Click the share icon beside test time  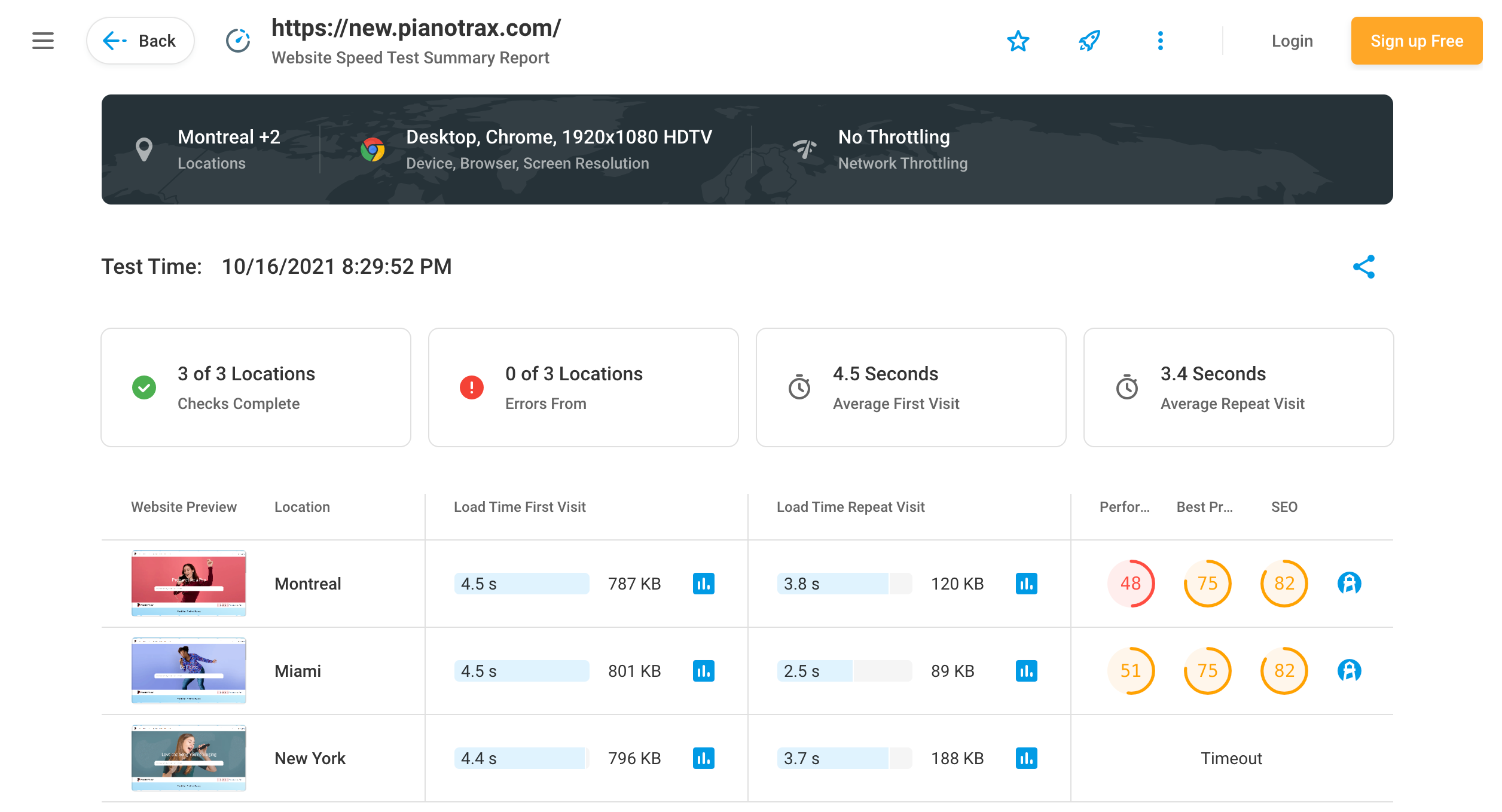pyautogui.click(x=1364, y=267)
